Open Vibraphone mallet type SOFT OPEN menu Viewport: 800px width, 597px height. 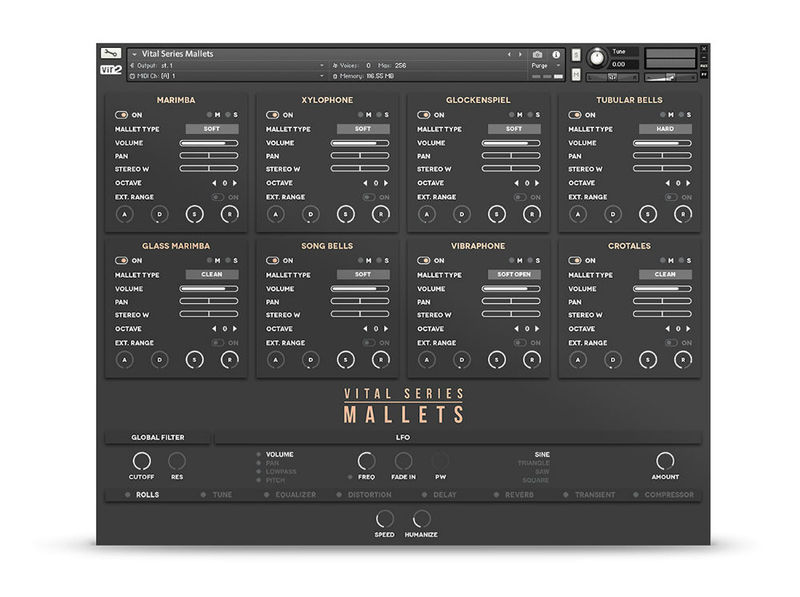tap(514, 274)
